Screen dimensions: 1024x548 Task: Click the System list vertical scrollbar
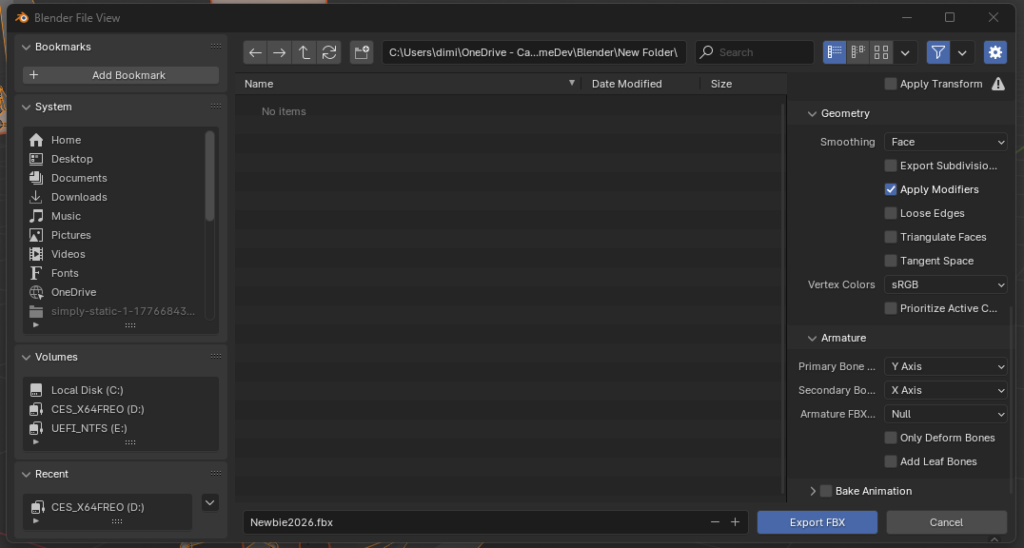pyautogui.click(x=210, y=175)
